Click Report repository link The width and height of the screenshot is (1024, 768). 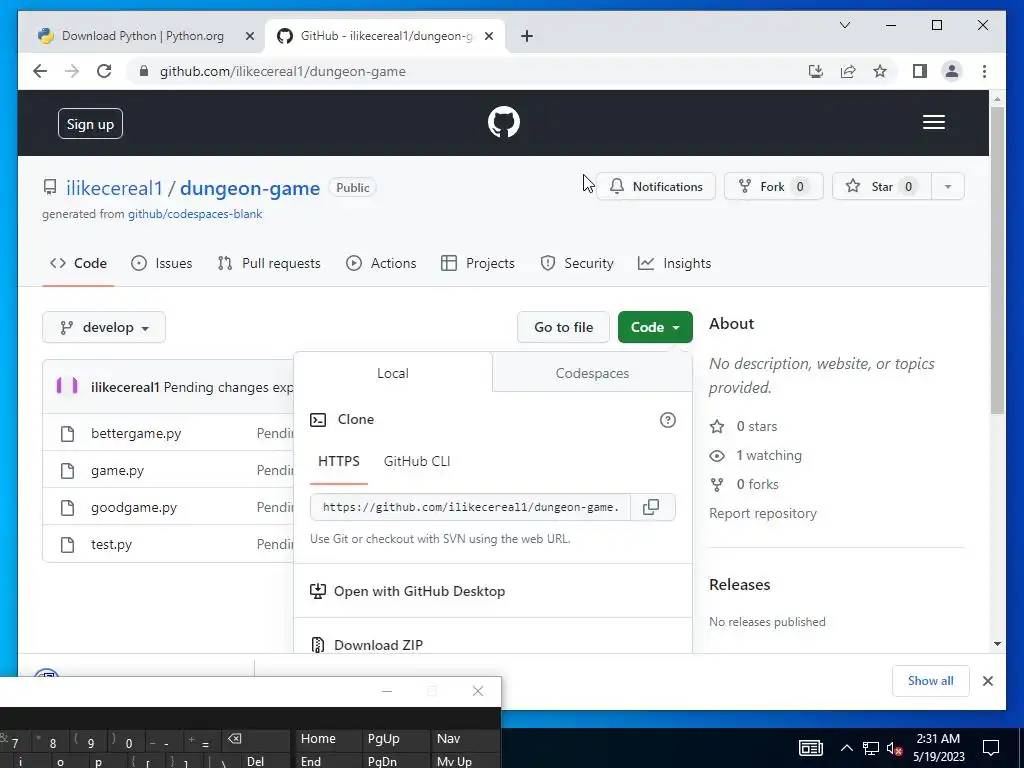[763, 513]
